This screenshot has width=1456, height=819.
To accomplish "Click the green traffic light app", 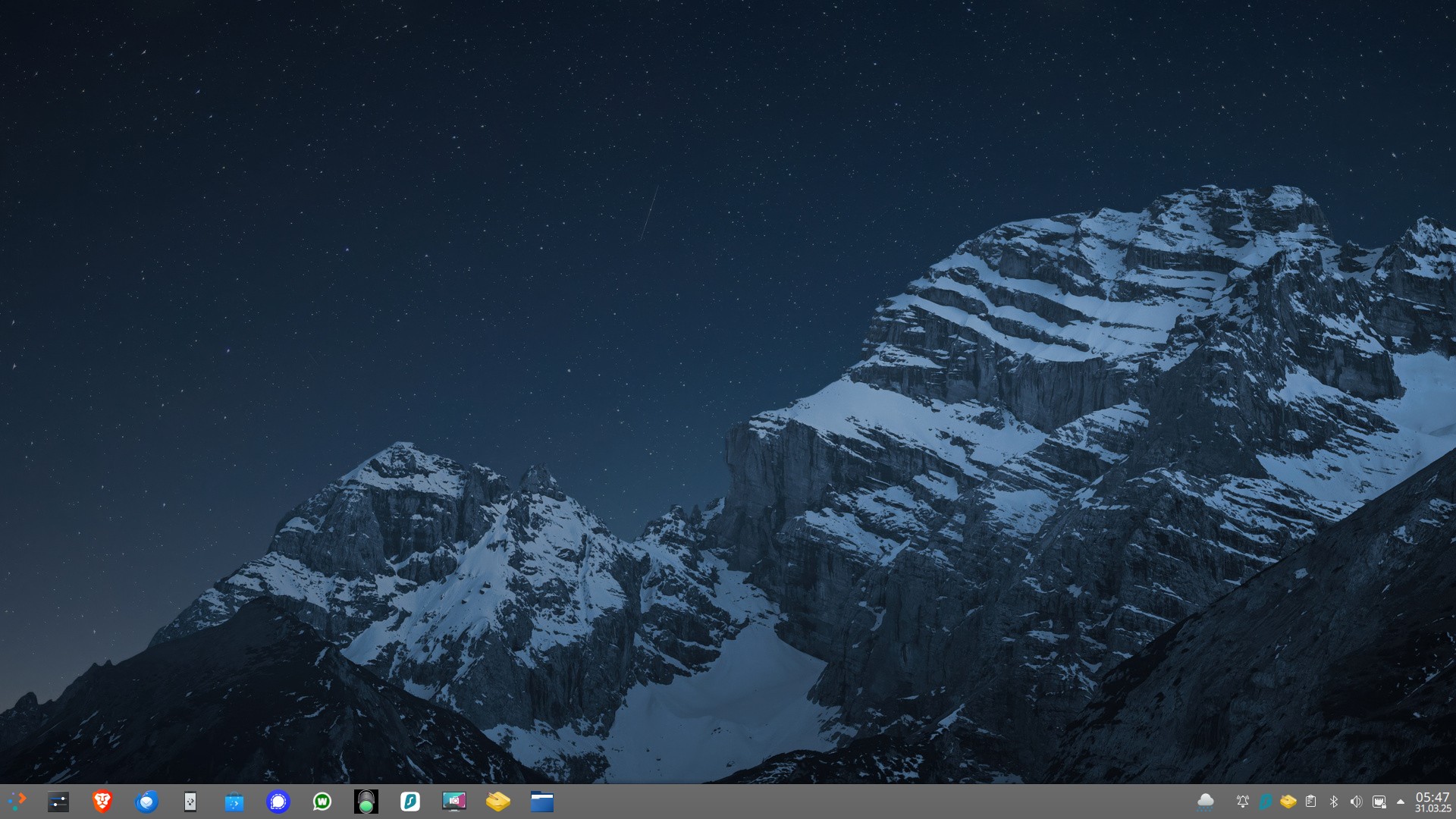I will 366,802.
